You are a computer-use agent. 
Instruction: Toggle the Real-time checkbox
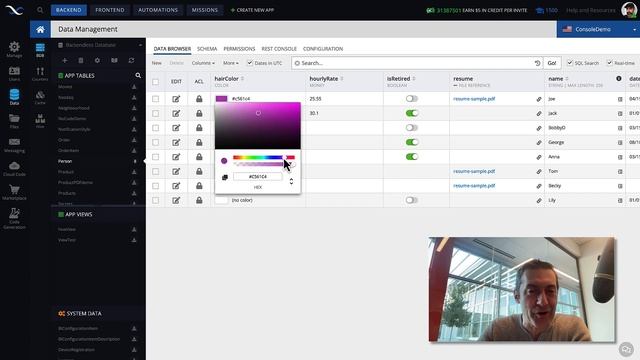pos(609,63)
